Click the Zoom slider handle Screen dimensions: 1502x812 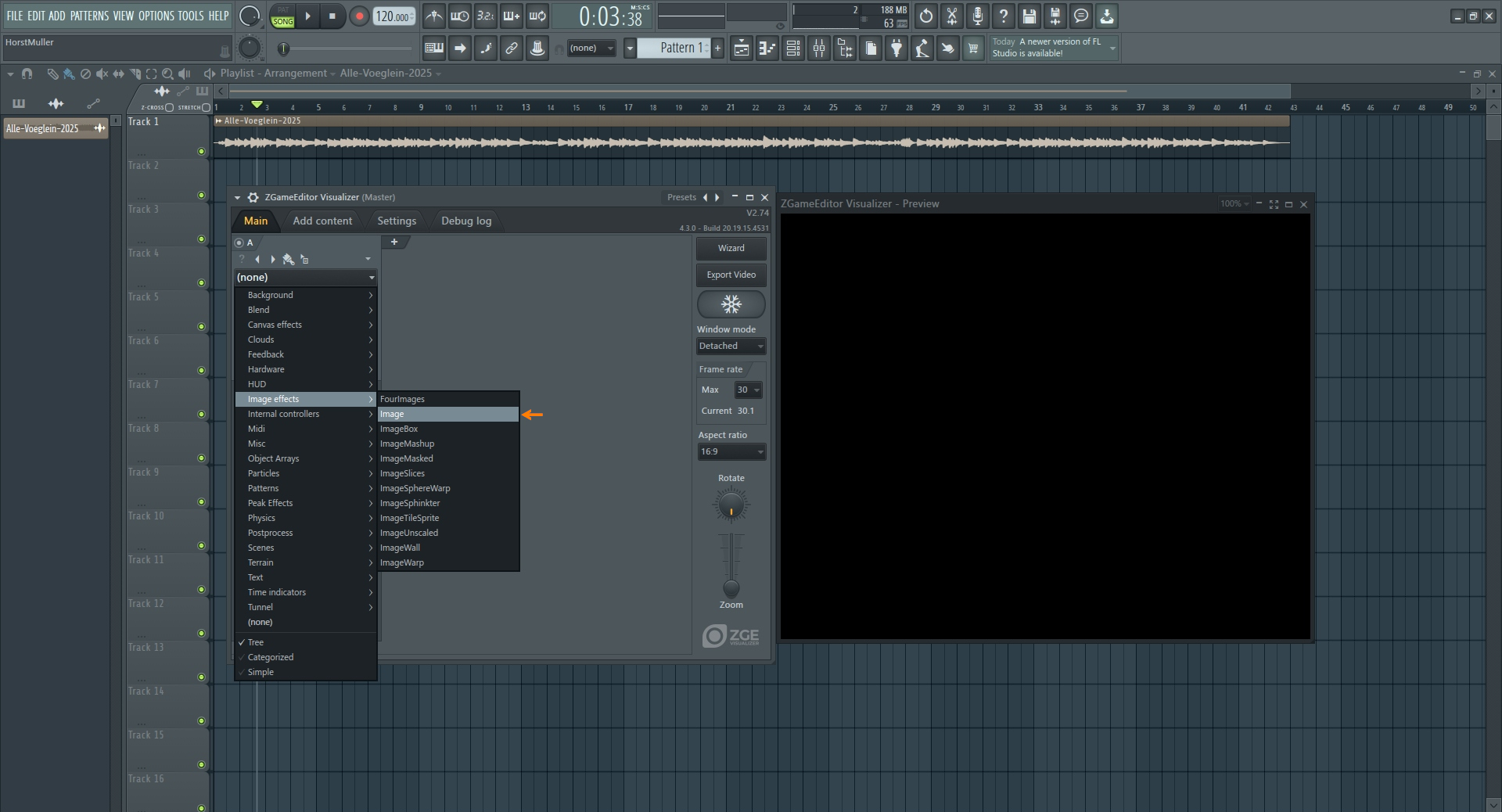(x=731, y=588)
